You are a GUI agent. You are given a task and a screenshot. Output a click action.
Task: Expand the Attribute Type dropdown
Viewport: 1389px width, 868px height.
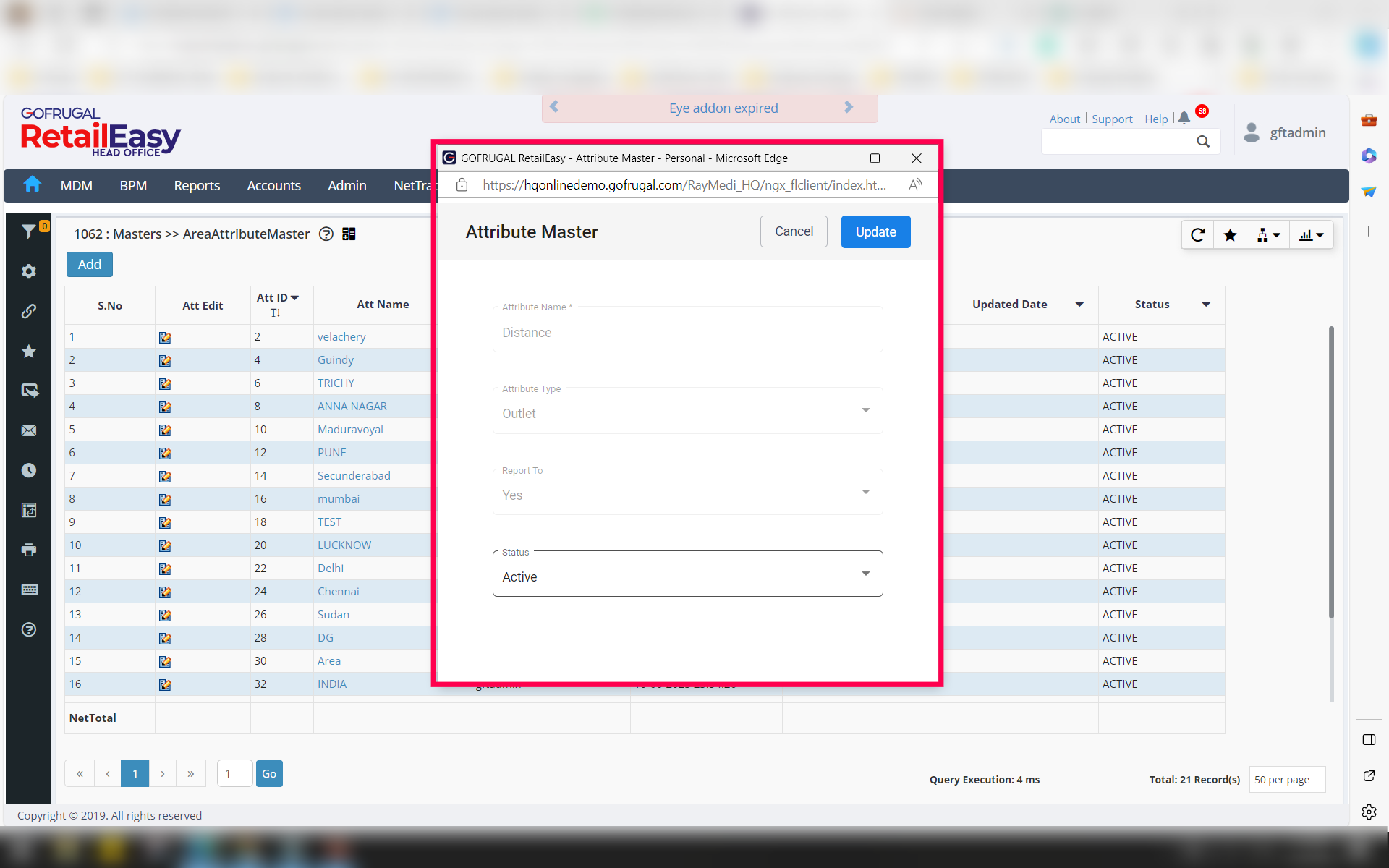tap(687, 413)
